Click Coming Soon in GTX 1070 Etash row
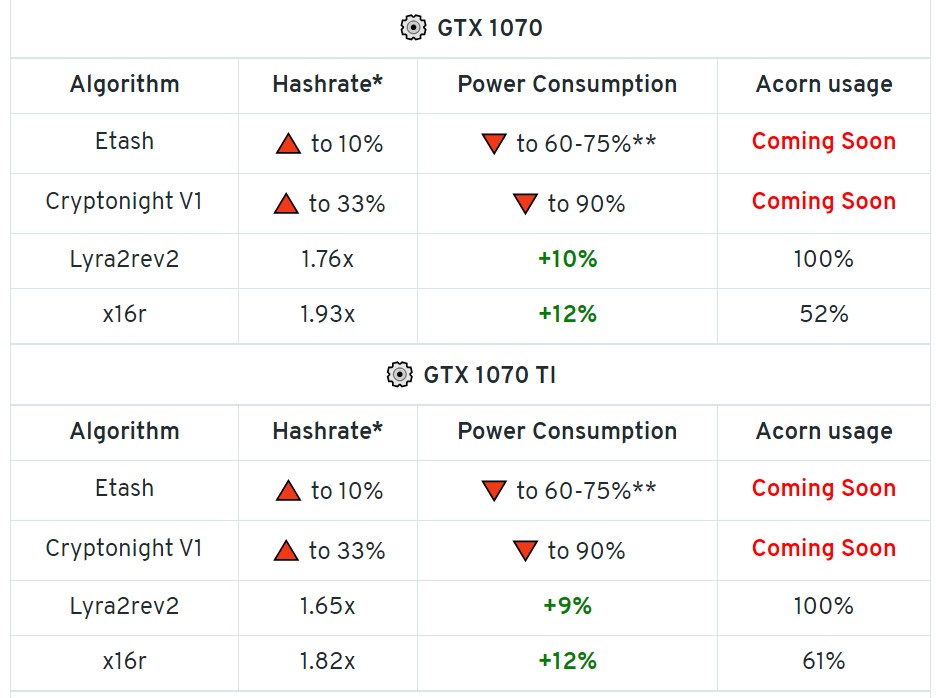 824,142
